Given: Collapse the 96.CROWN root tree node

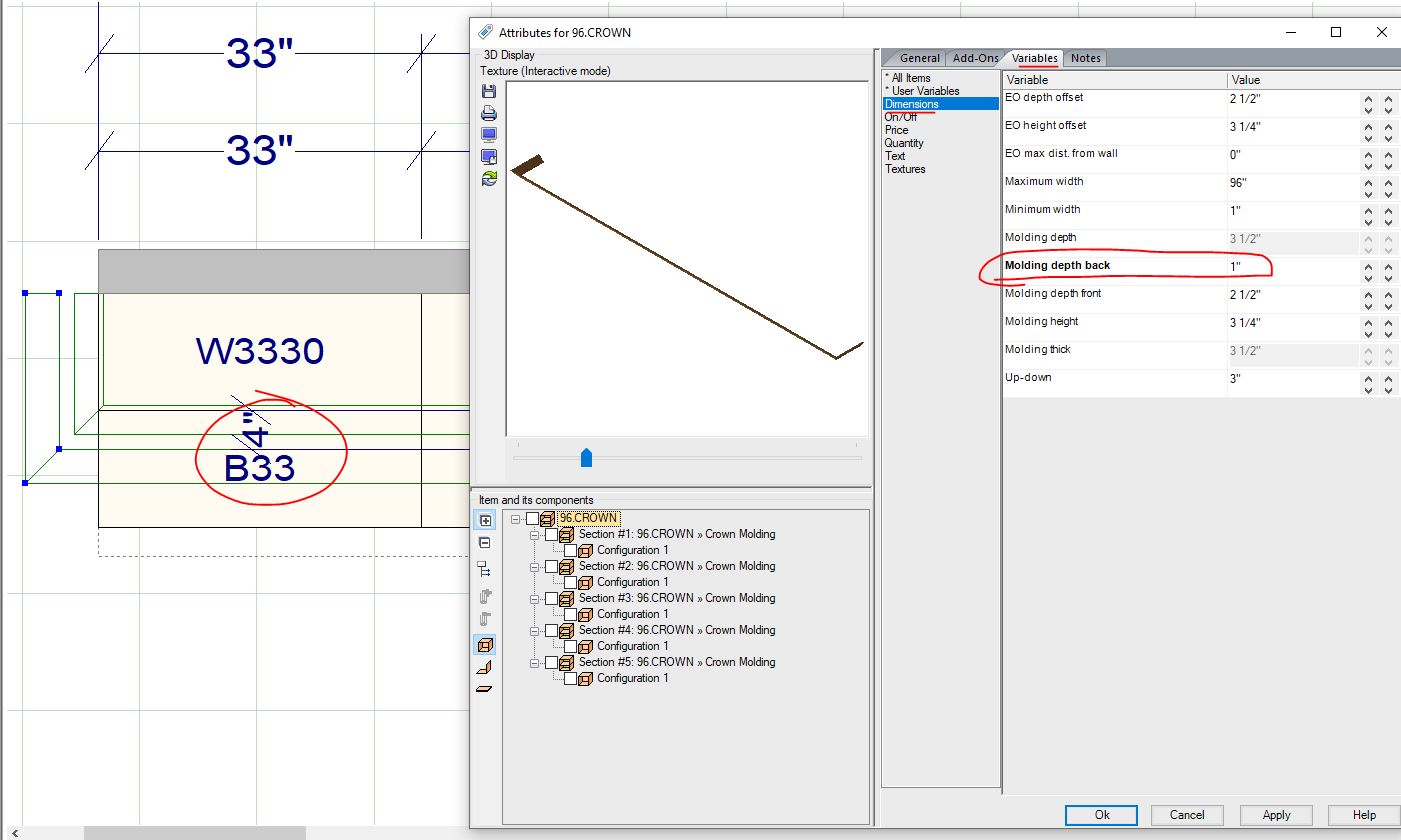Looking at the screenshot, I should tap(515, 519).
